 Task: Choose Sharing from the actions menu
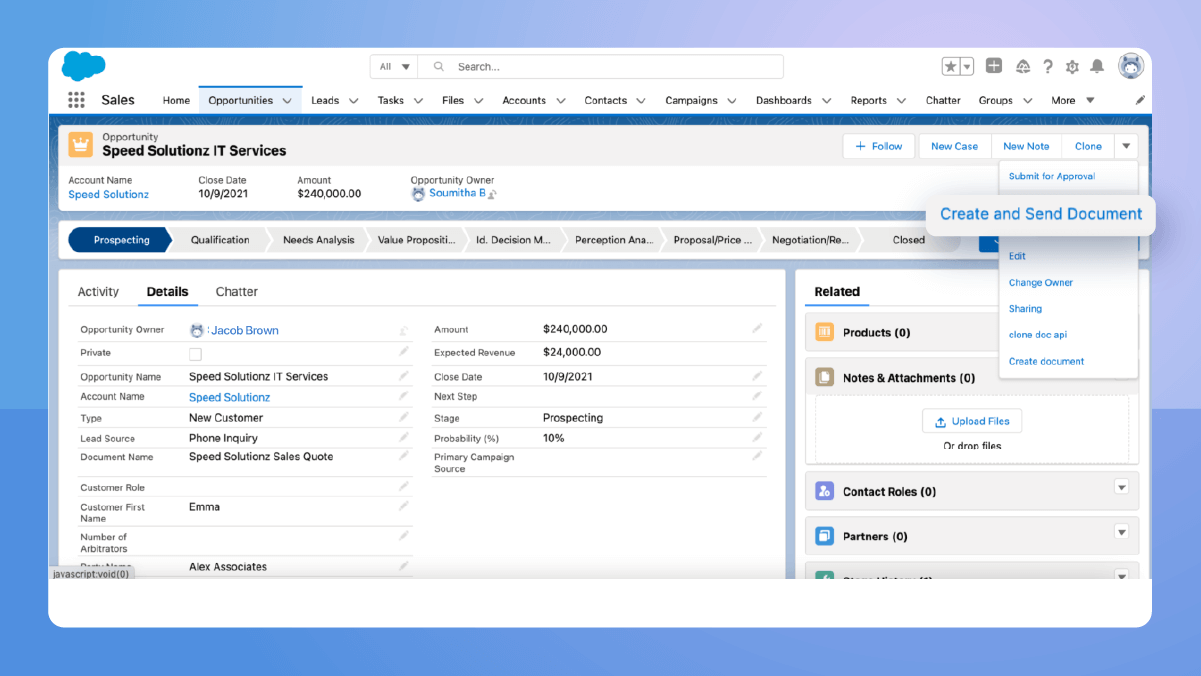point(1025,308)
